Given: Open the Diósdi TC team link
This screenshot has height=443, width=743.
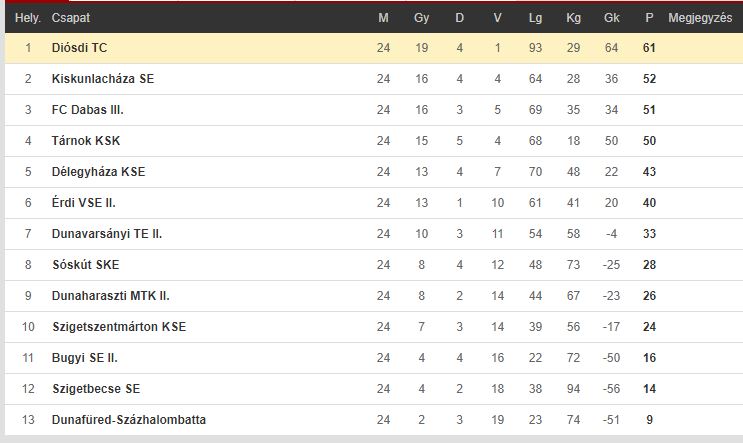Looking at the screenshot, I should (x=79, y=48).
